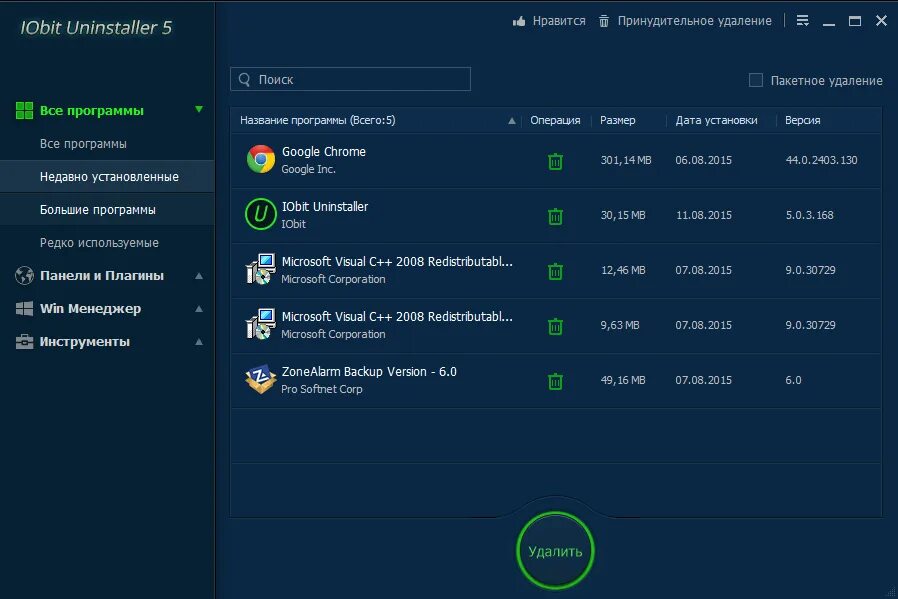
Task: Click the Google Inc. publisher text
Action: tap(308, 169)
